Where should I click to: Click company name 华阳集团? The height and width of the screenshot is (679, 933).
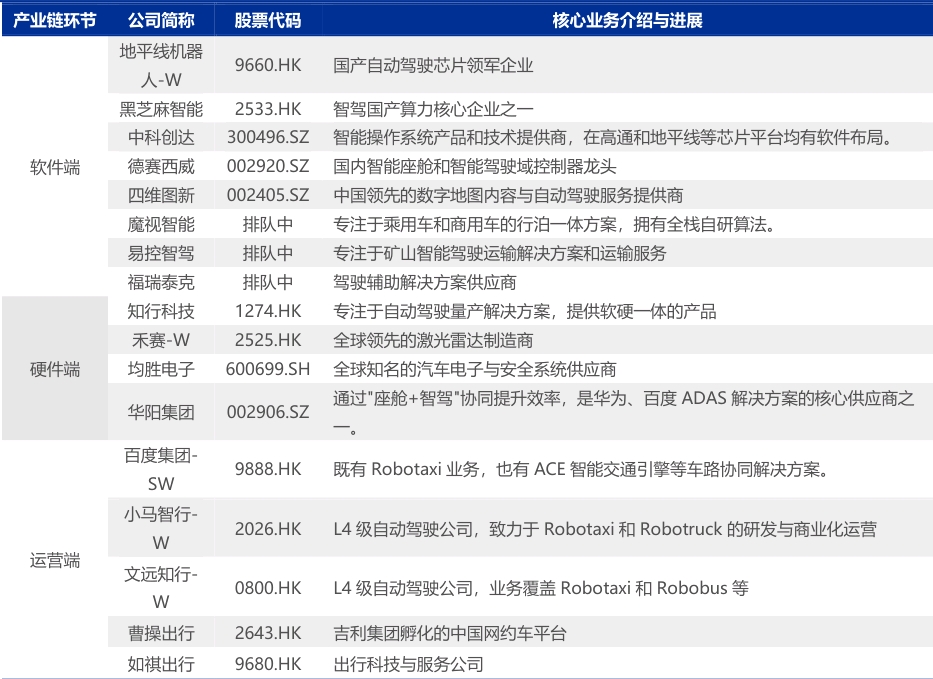[x=161, y=412]
